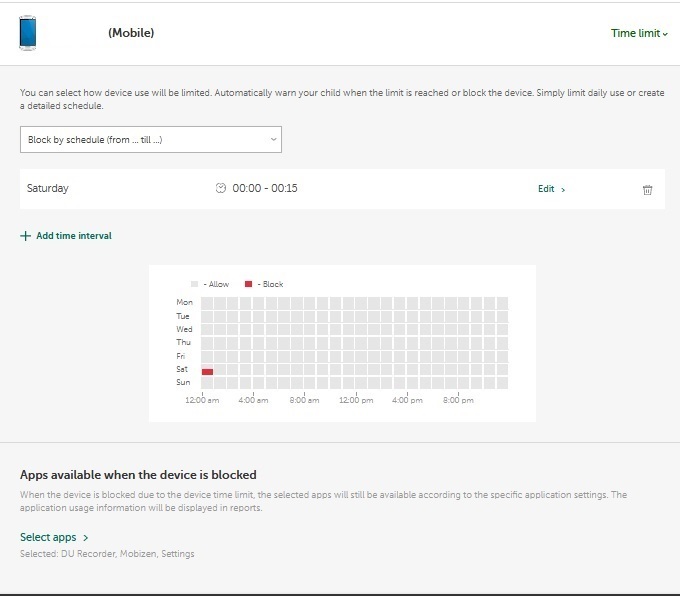The width and height of the screenshot is (680, 598).
Task: Click the (Mobile) device name
Action: point(131,33)
